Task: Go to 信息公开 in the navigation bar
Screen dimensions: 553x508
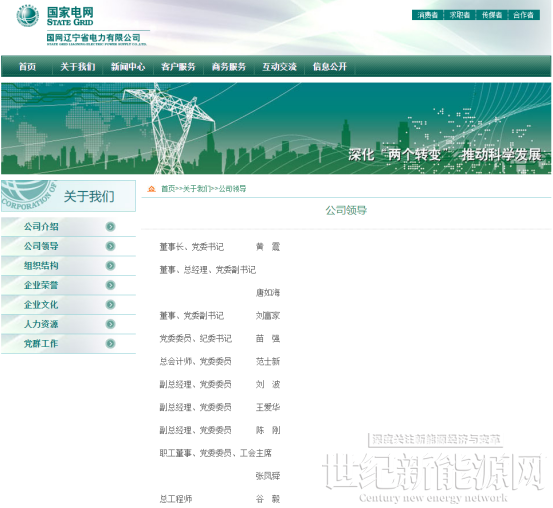Action: (x=330, y=66)
